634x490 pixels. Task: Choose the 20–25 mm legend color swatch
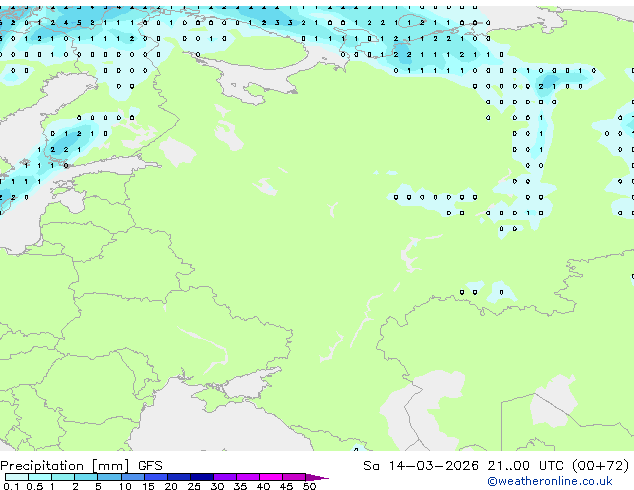(x=178, y=477)
